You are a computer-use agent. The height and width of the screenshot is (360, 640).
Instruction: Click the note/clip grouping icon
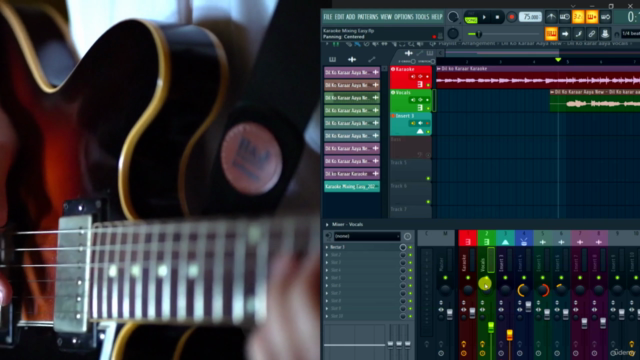[578, 34]
